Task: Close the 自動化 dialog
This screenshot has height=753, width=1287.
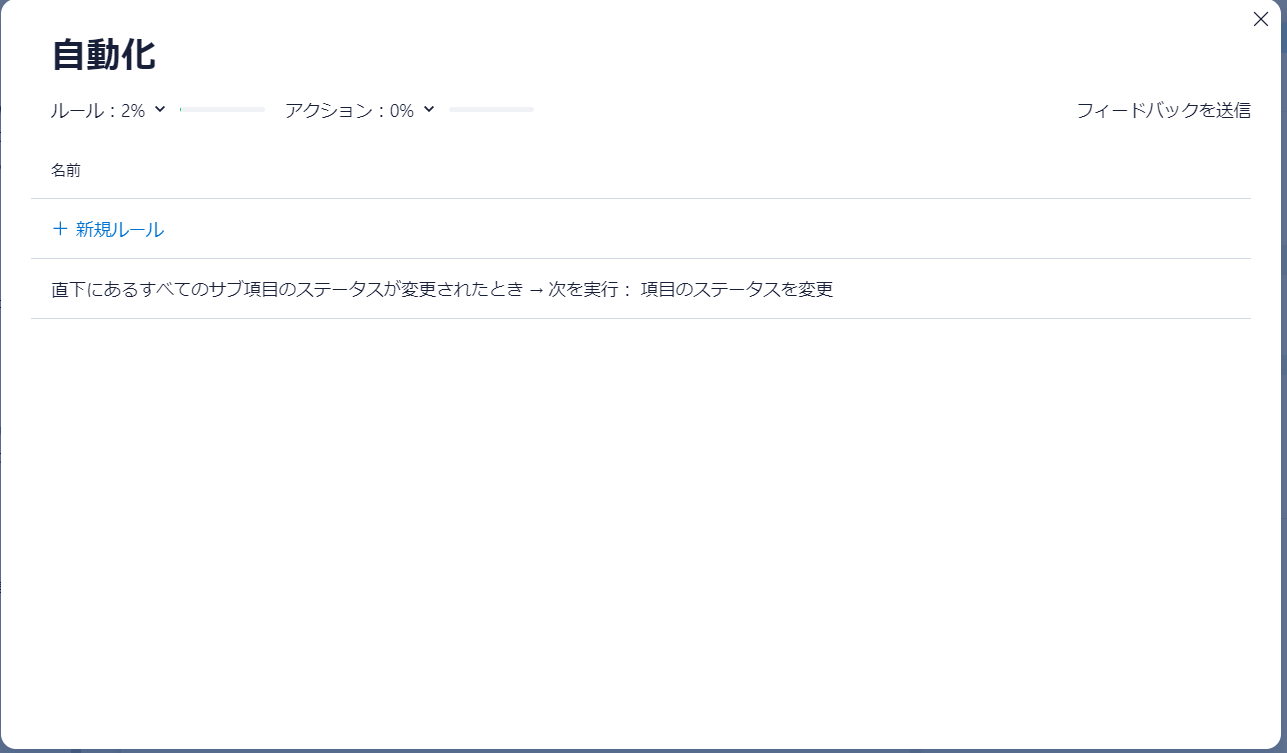Action: tap(1260, 19)
